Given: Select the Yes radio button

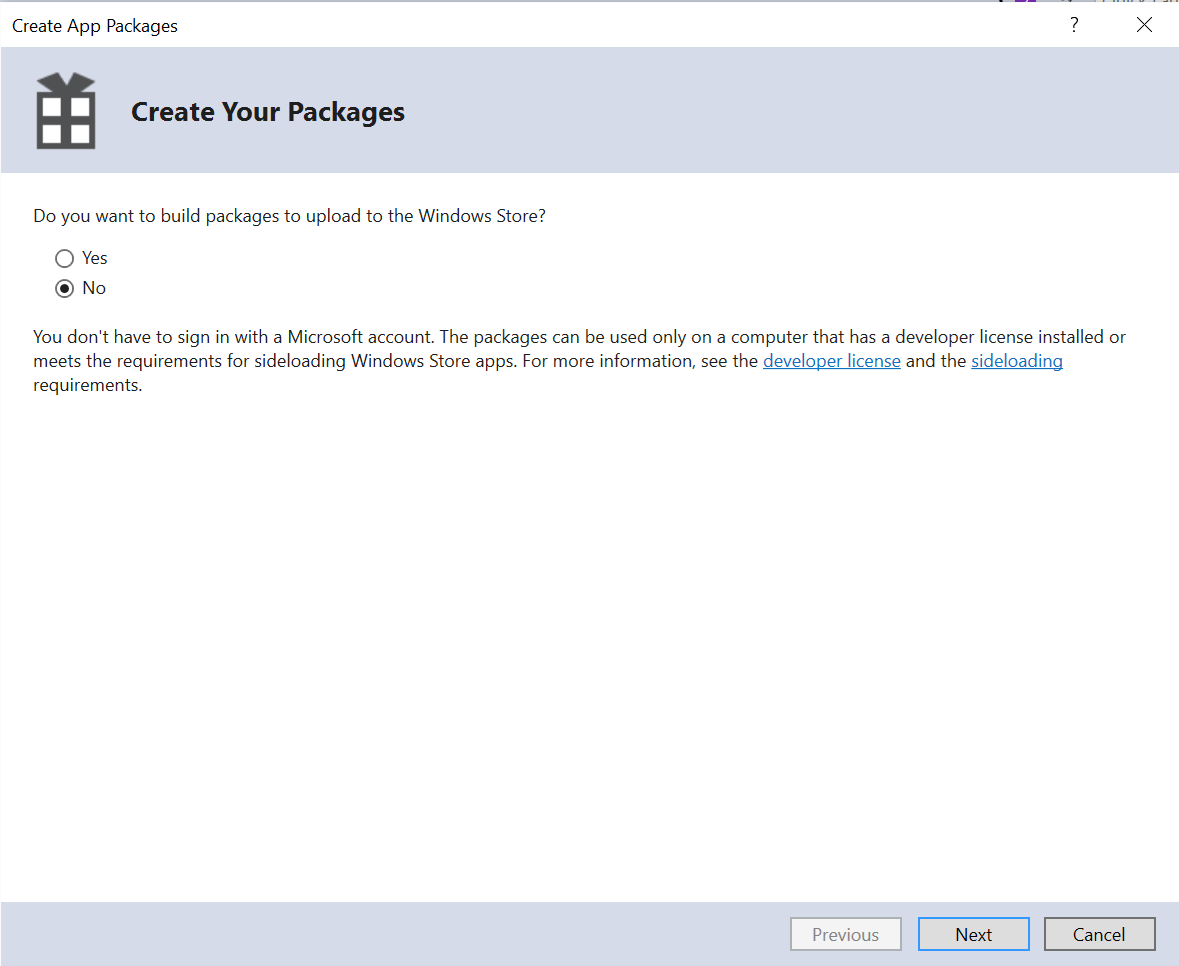Looking at the screenshot, I should point(65,258).
